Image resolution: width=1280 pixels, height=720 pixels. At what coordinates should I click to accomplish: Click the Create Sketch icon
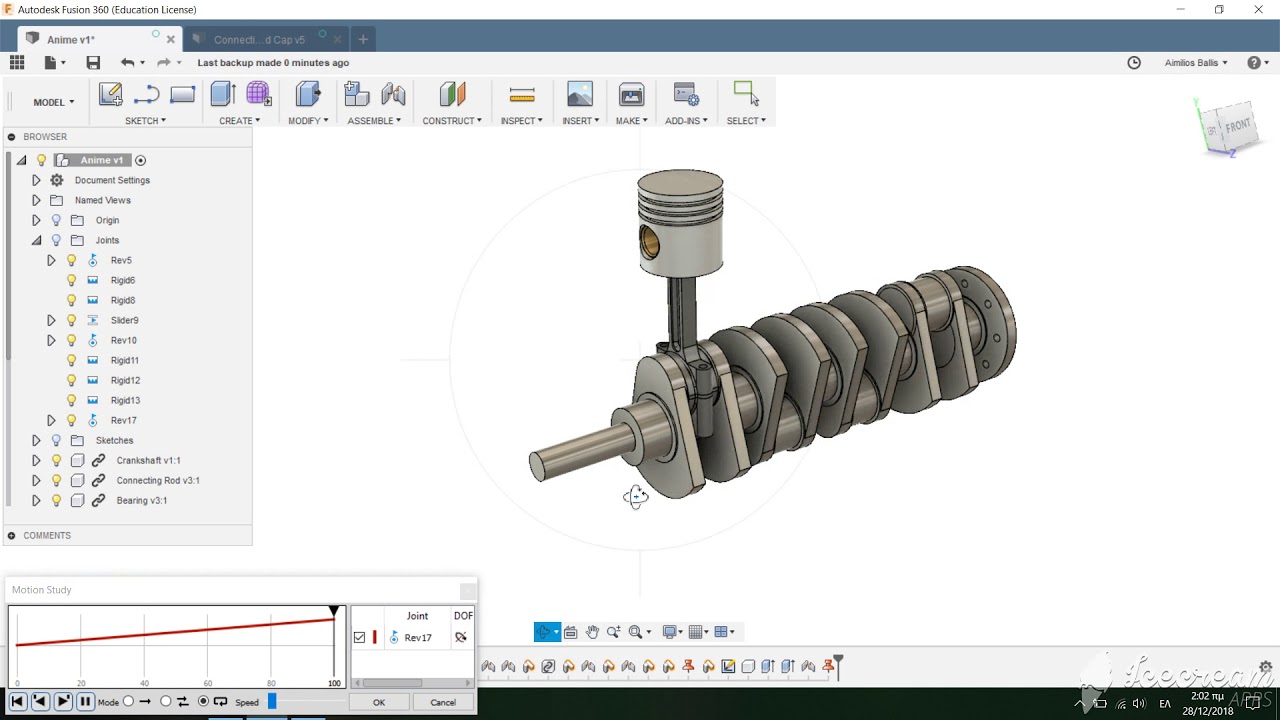tap(110, 94)
